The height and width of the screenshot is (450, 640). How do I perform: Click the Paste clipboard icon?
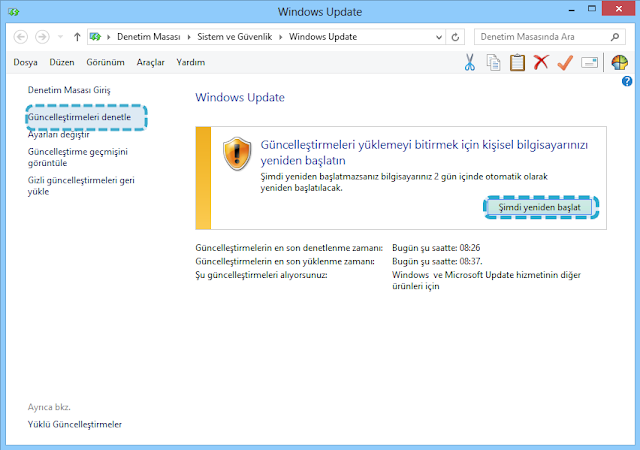pos(517,62)
